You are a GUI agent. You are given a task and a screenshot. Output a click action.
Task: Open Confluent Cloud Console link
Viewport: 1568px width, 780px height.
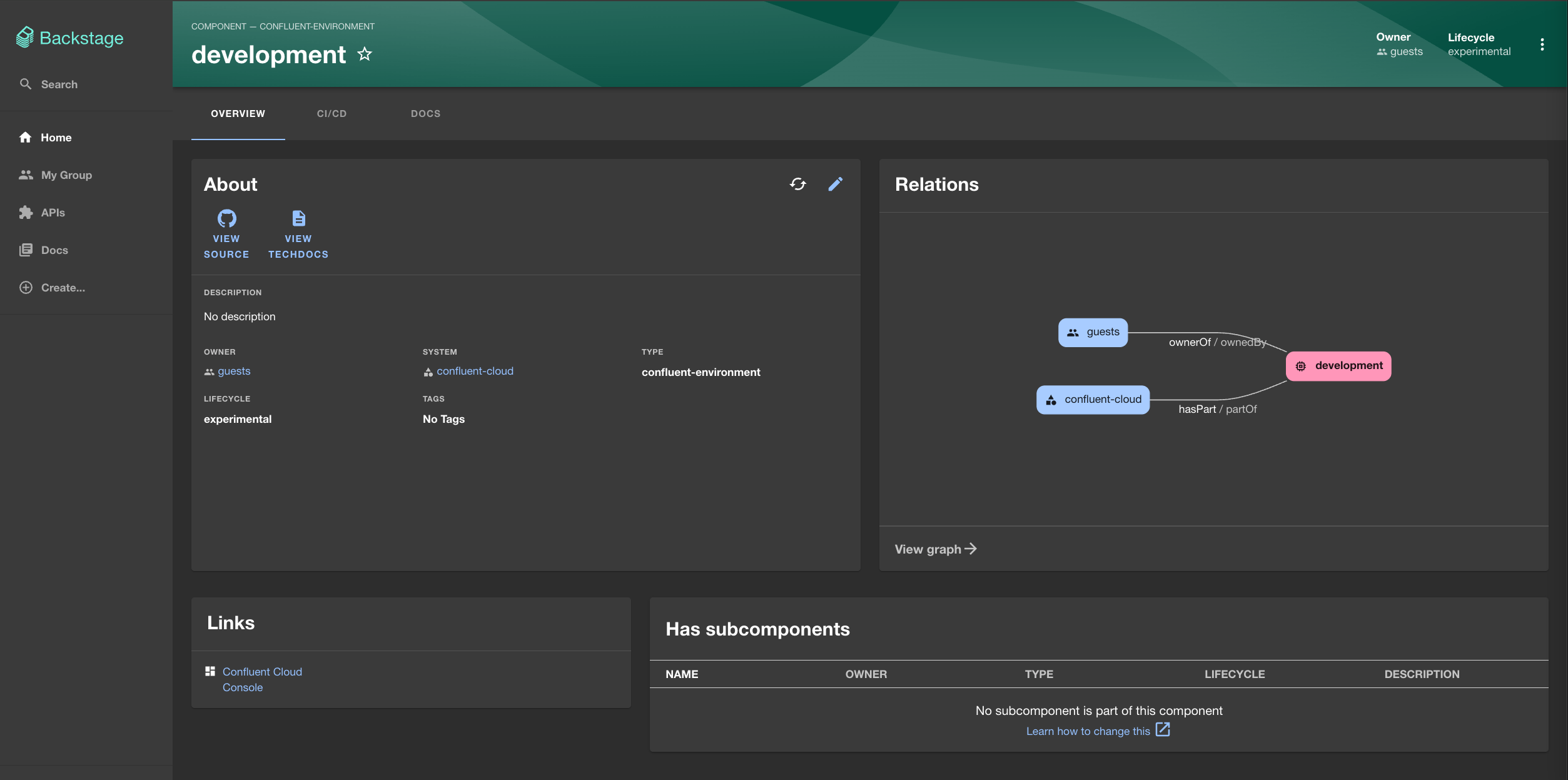[262, 679]
